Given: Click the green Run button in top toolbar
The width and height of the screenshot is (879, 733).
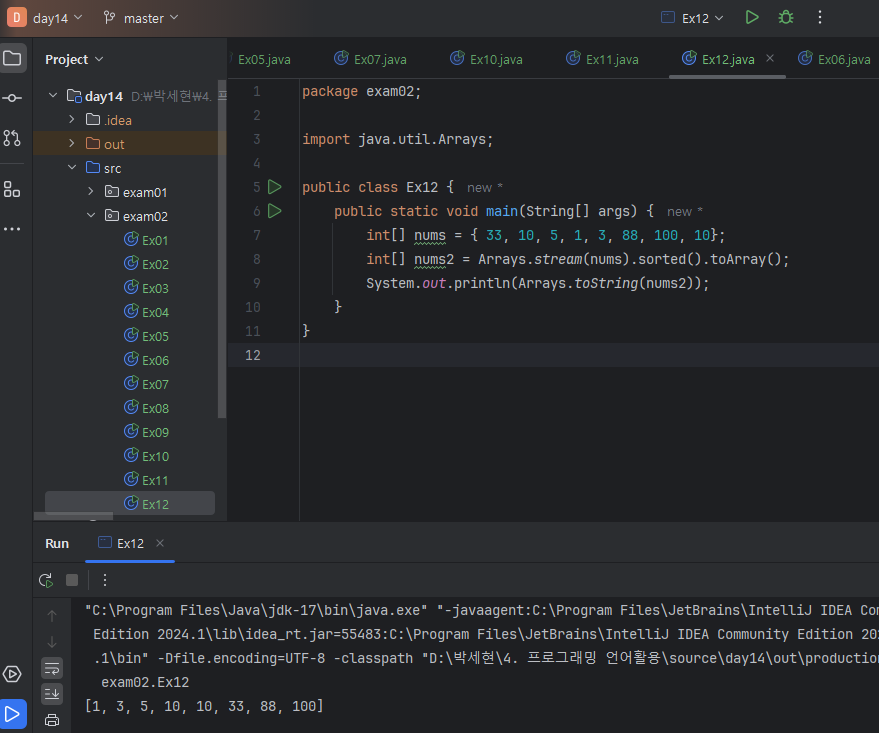Looking at the screenshot, I should [x=752, y=18].
